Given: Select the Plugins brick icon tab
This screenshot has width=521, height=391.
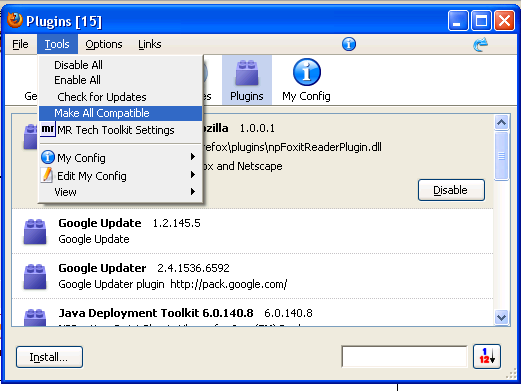Looking at the screenshot, I should 247,80.
